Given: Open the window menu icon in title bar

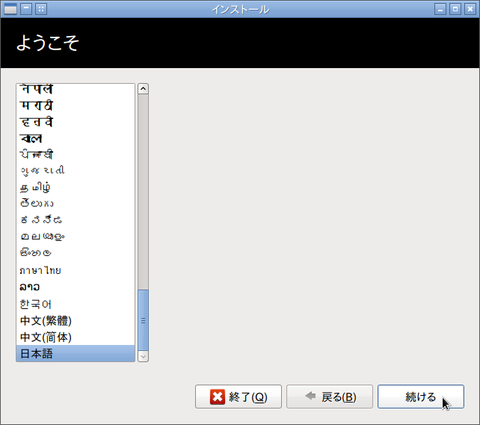Looking at the screenshot, I should (x=10, y=9).
